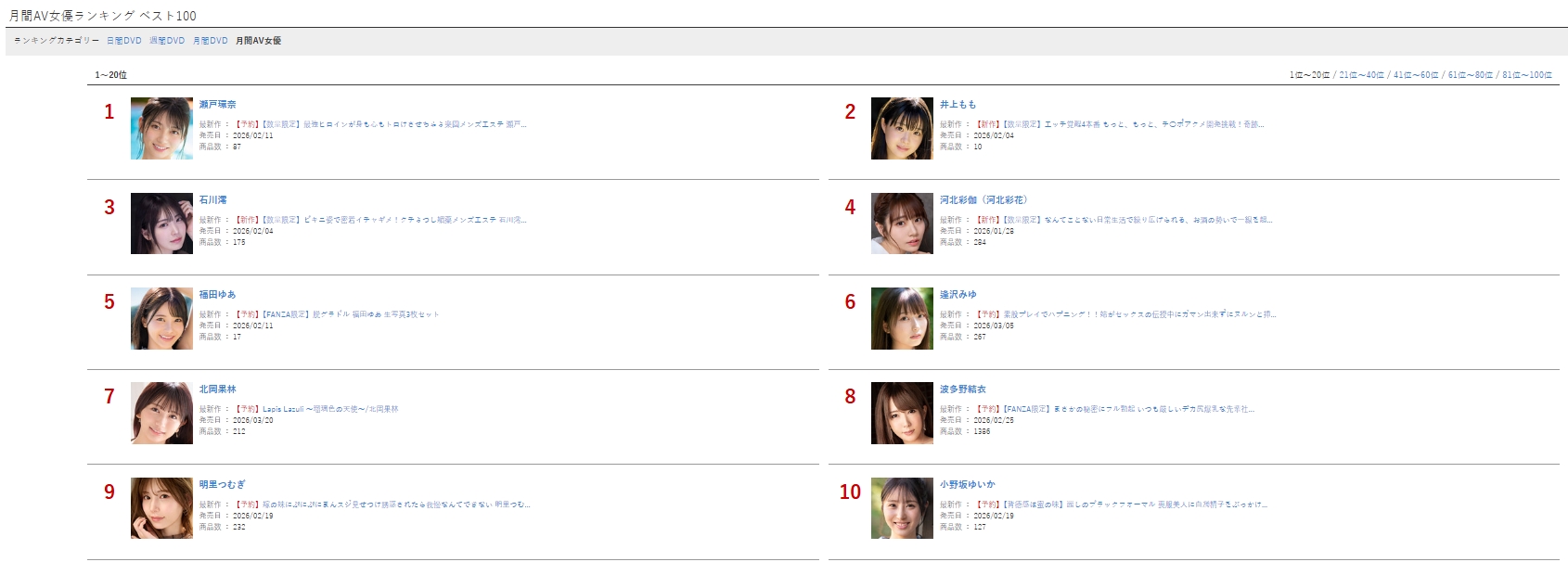Image resolution: width=1568 pixels, height=562 pixels.
Task: Go to ranks 21位〜40位 page
Action: coord(1361,75)
